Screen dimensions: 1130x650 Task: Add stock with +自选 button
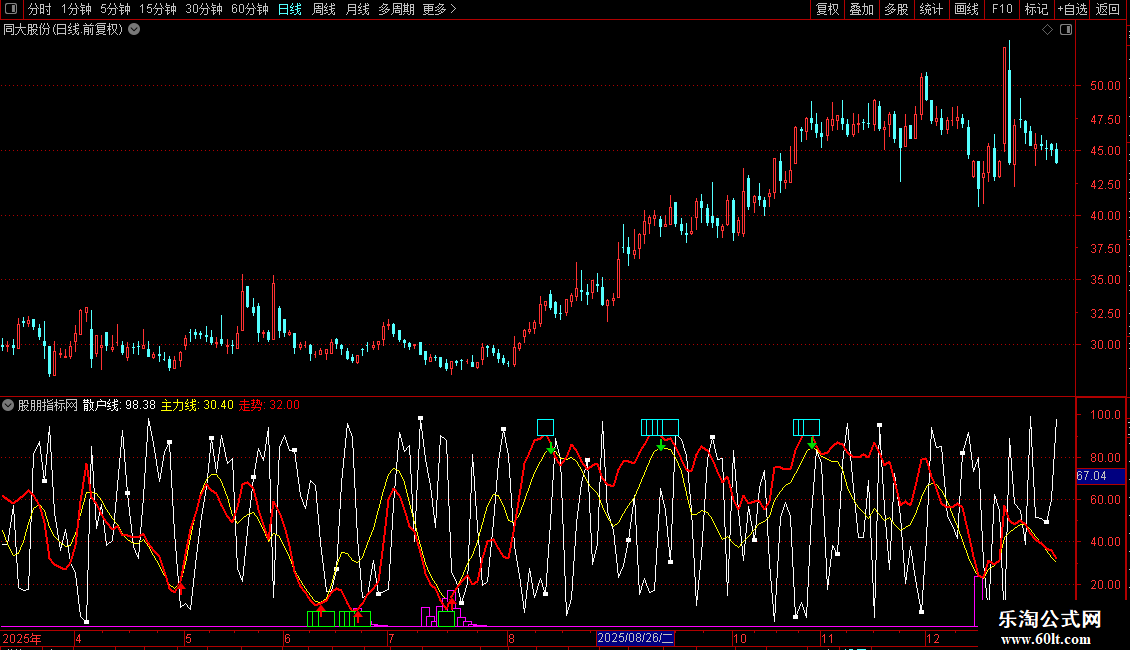1072,9
